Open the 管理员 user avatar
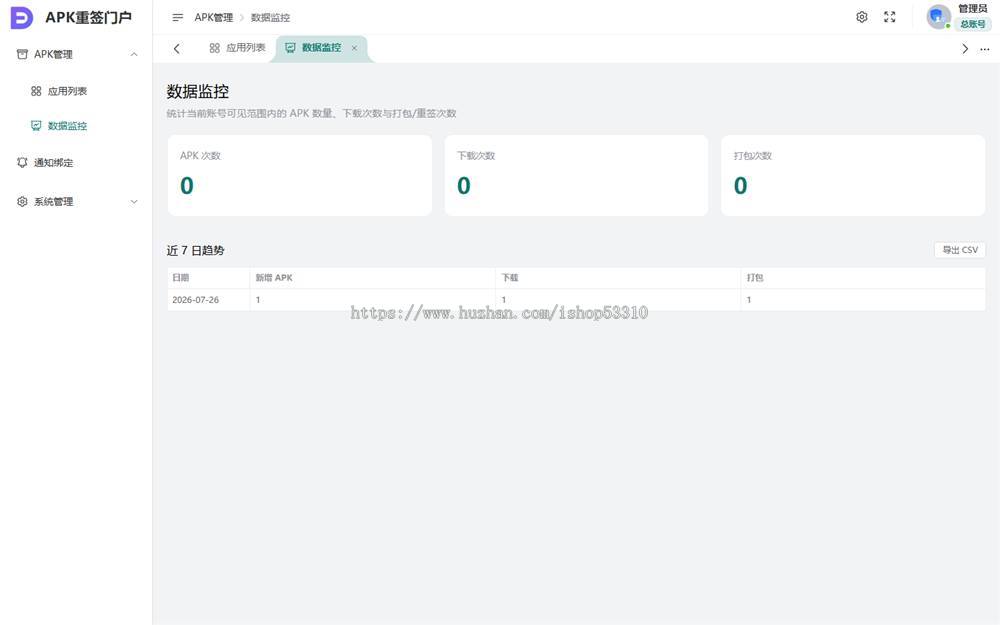Image resolution: width=1000 pixels, height=625 pixels. click(x=938, y=17)
